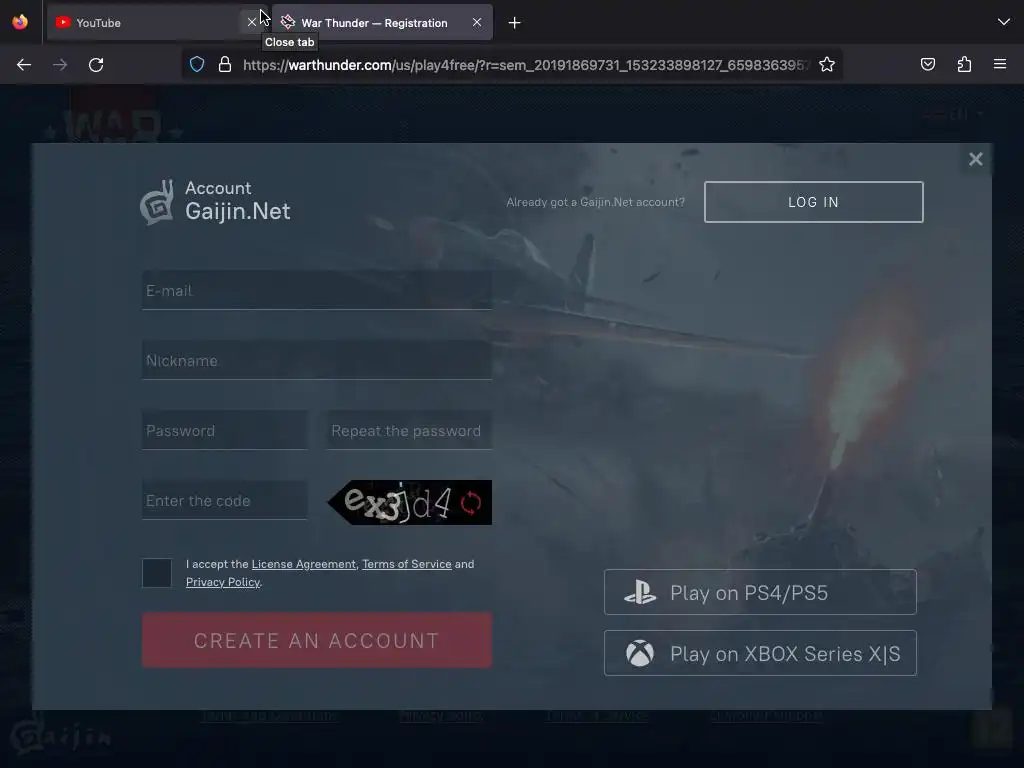The height and width of the screenshot is (768, 1024).
Task: Reload the current page
Action: (96, 65)
